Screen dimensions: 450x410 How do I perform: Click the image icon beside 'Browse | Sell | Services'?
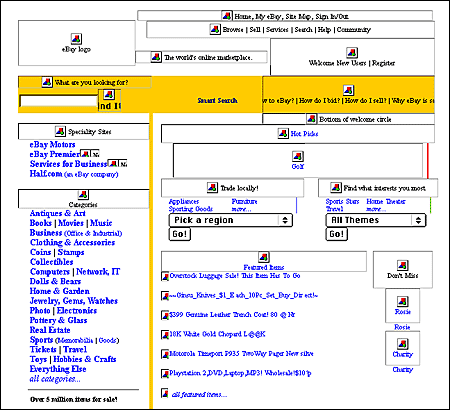pyautogui.click(x=215, y=29)
